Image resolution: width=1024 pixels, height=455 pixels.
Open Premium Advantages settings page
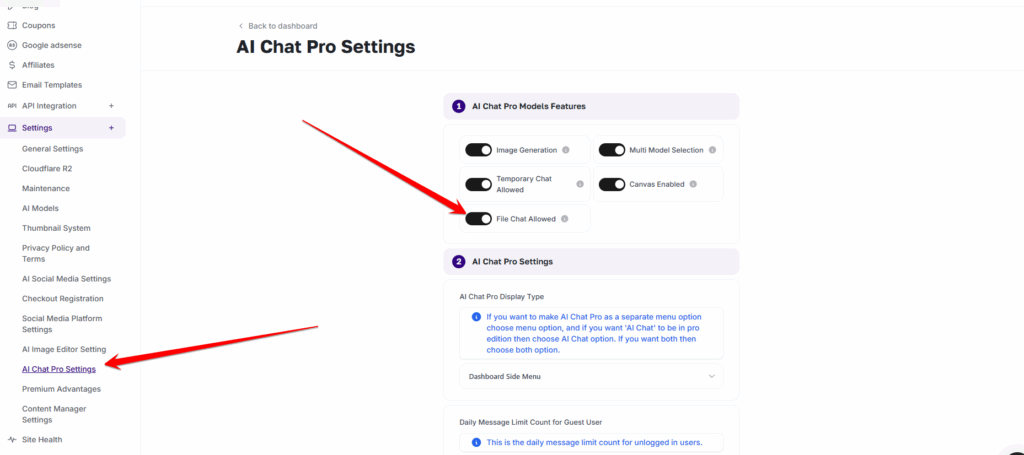(x=61, y=389)
